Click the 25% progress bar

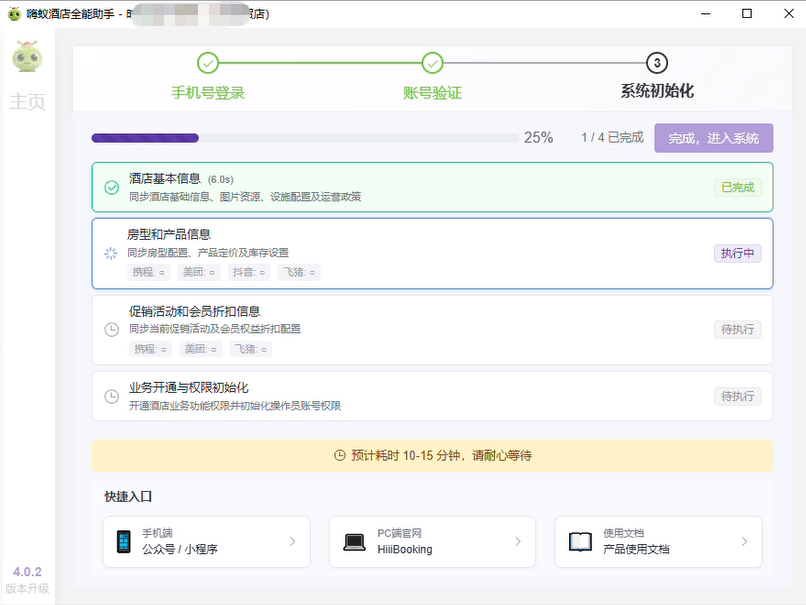300,137
